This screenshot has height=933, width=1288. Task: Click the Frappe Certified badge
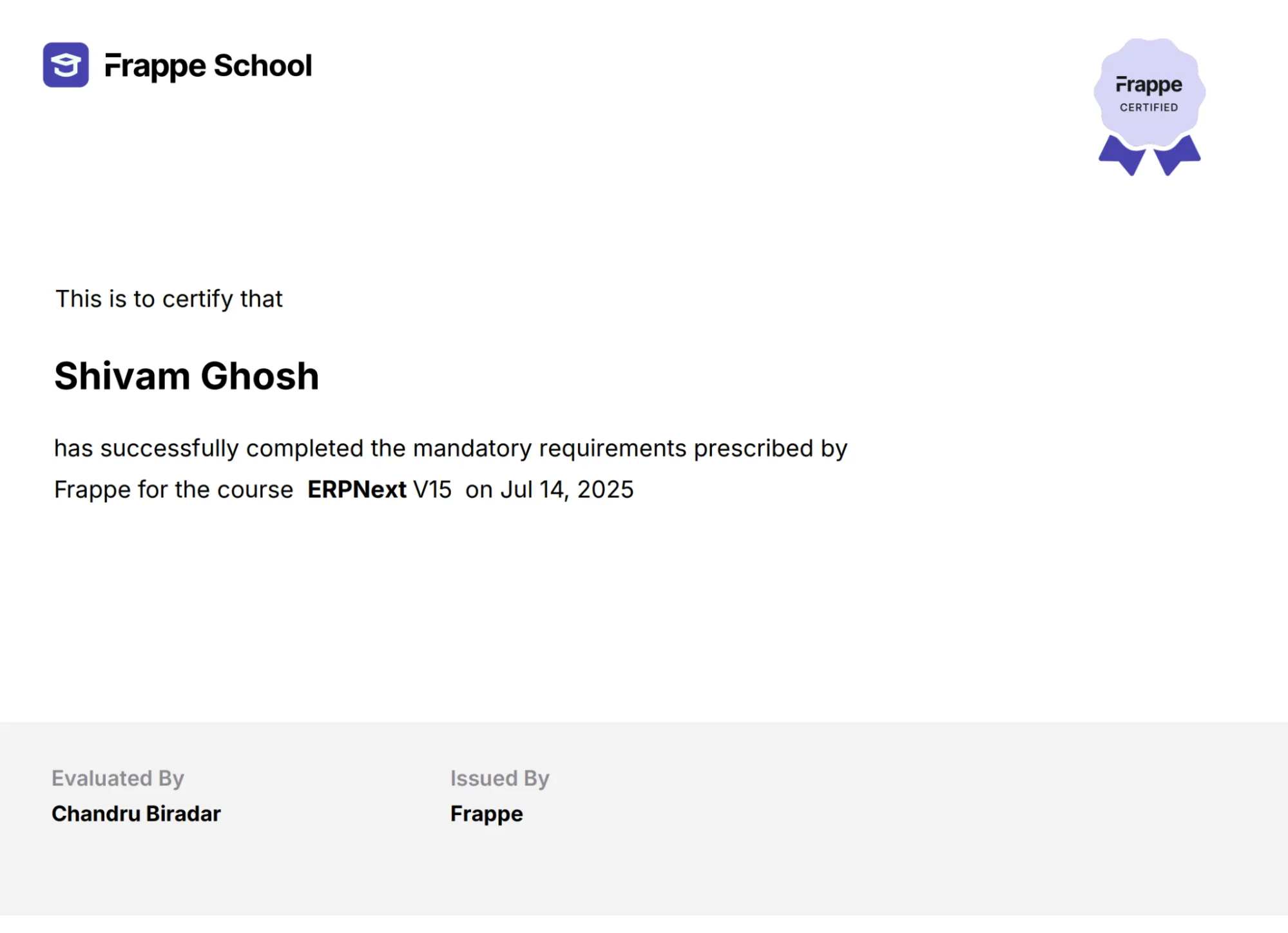(1149, 106)
